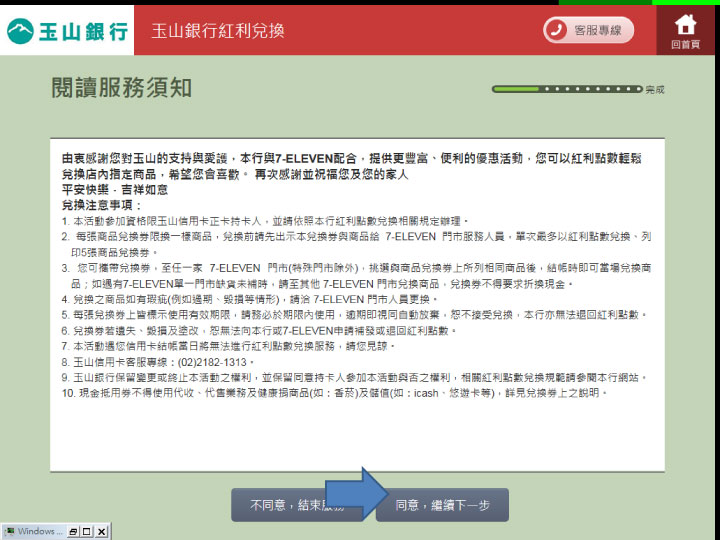Screen dimensions: 720x540
Task: Click the 閱讀服務須知 page heading
Action: click(121, 88)
